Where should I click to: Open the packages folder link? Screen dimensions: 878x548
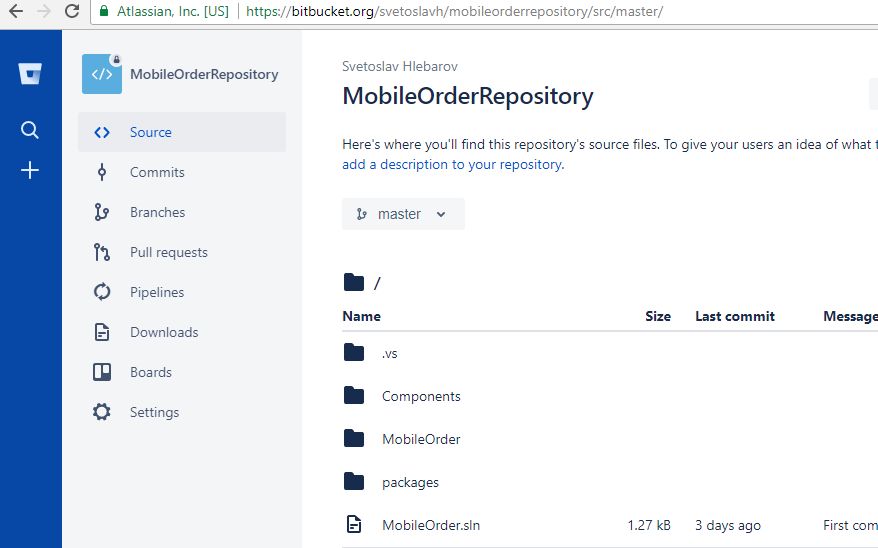click(410, 483)
